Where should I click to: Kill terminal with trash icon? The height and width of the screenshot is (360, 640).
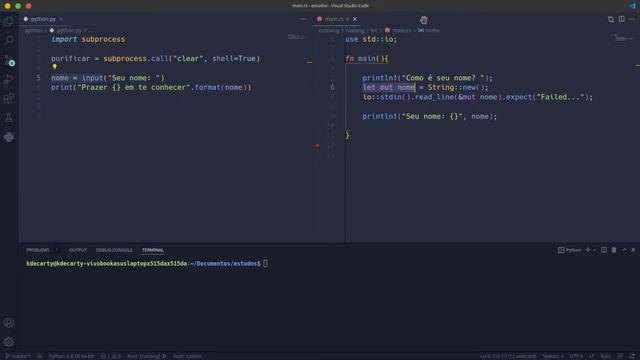(614, 250)
